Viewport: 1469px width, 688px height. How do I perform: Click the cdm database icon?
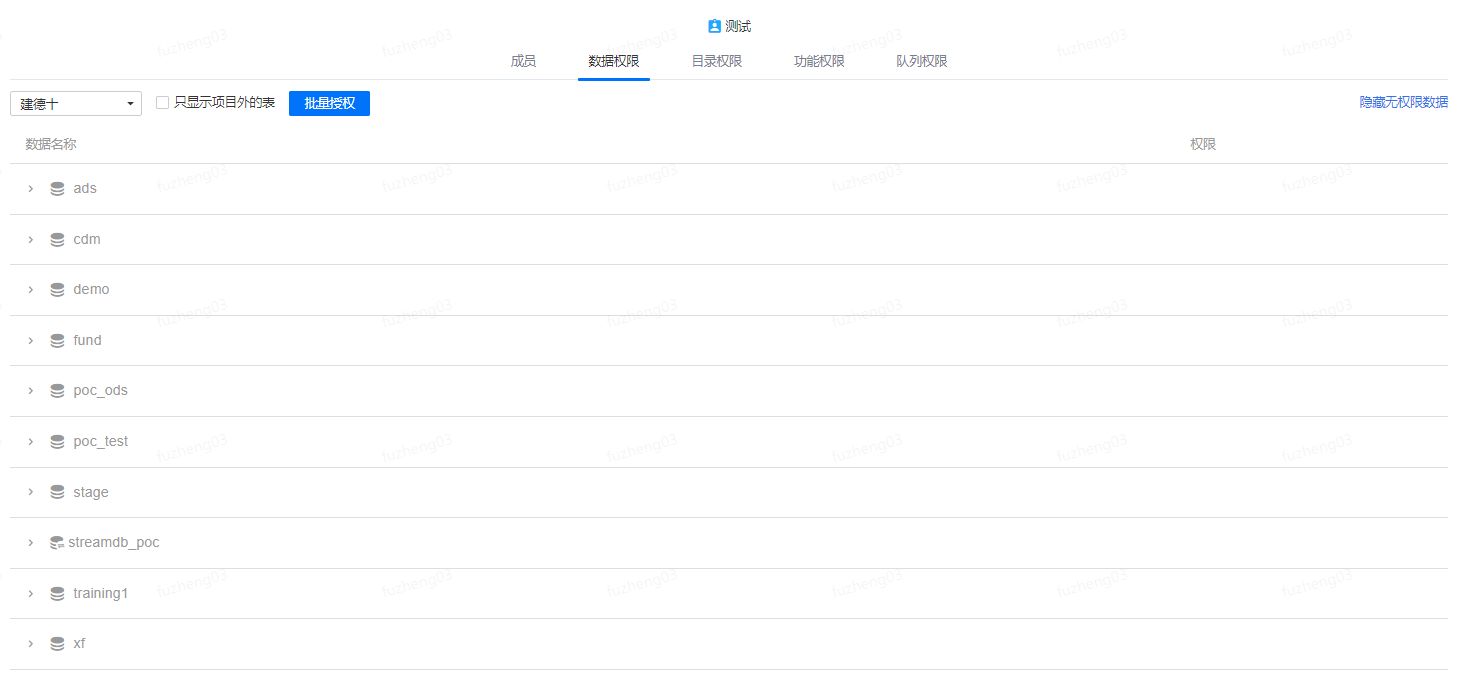(57, 240)
